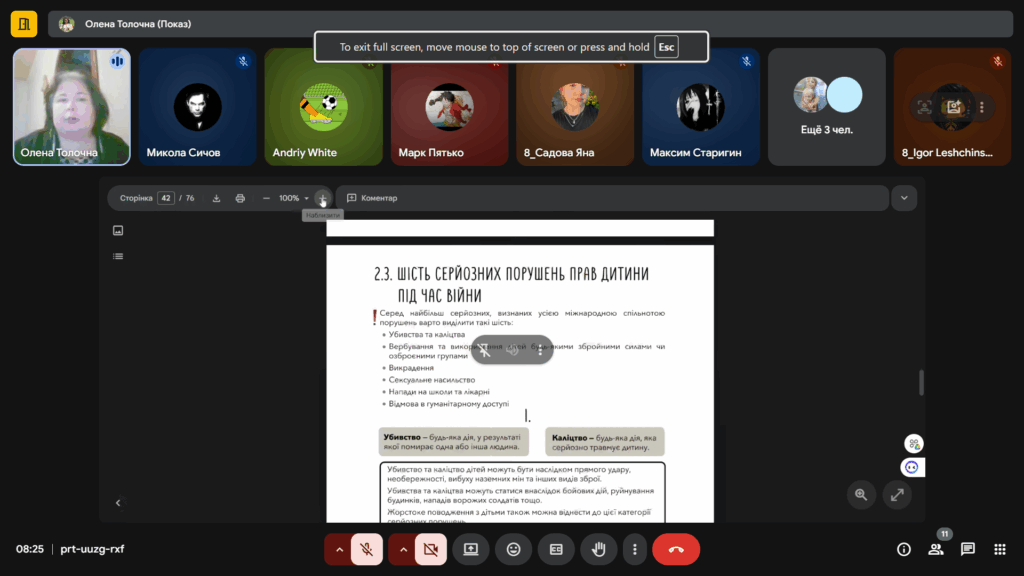Zoom out of the PDF page
1024x576 pixels.
tap(266, 198)
